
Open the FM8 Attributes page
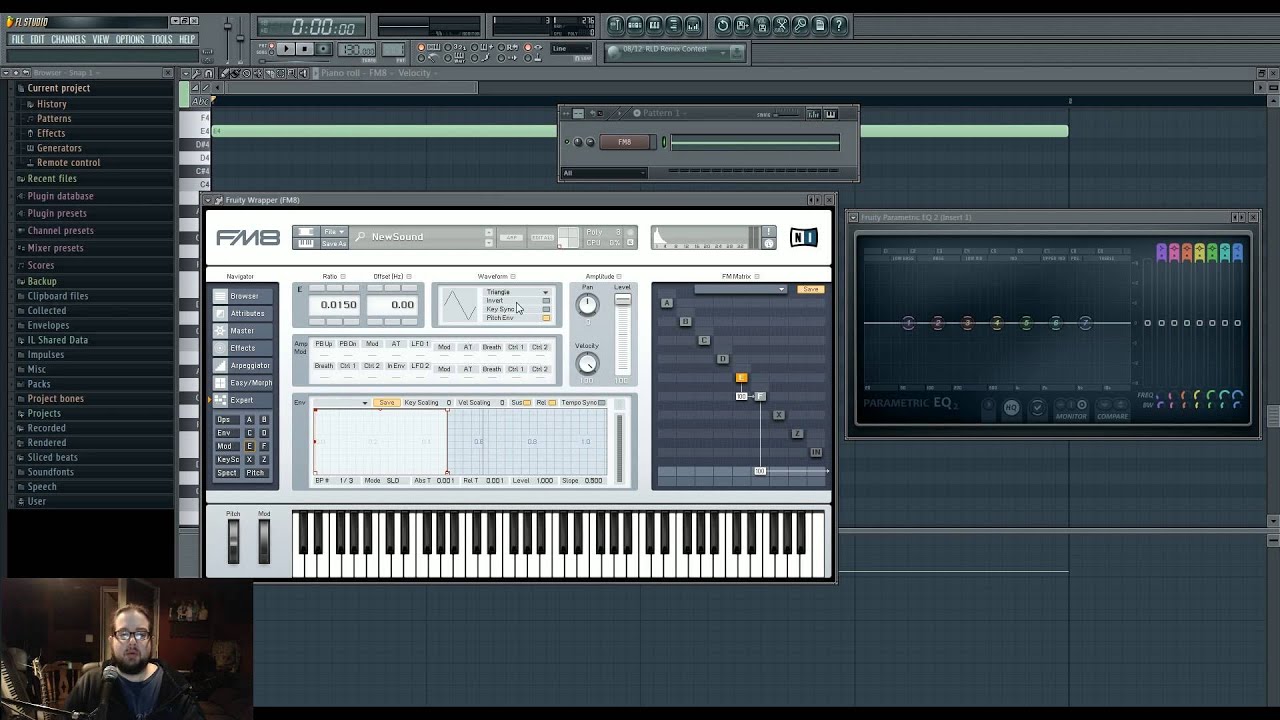pyautogui.click(x=243, y=313)
